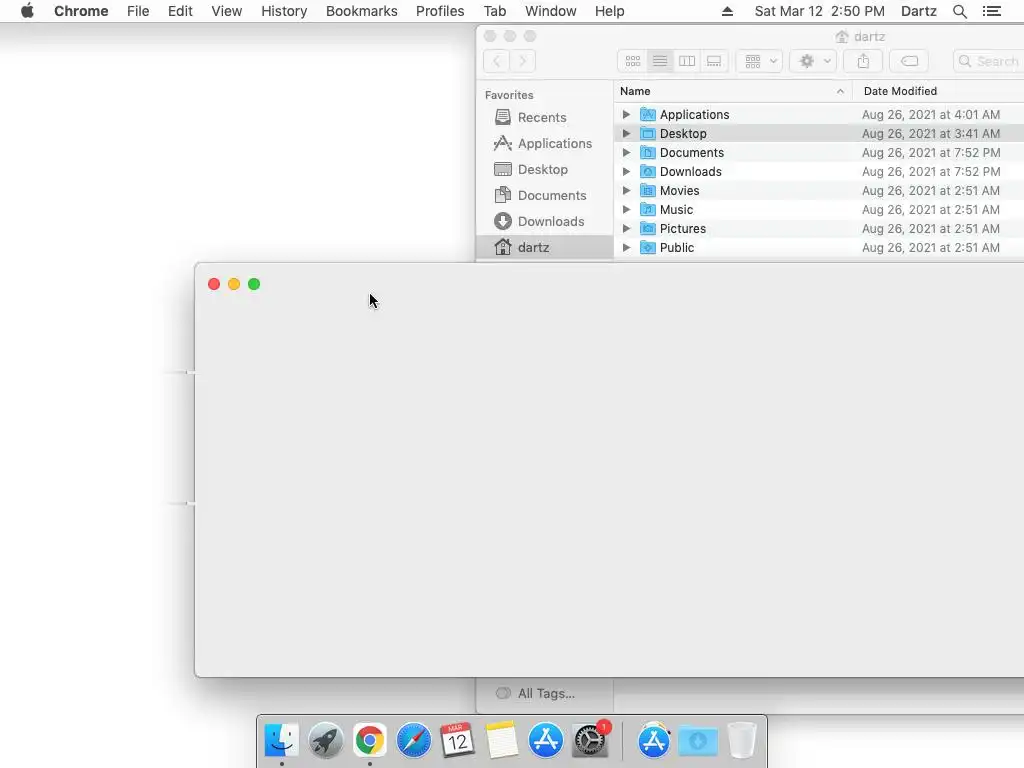Click Finder edit tags button
Image resolution: width=1024 pixels, height=768 pixels.
pyautogui.click(x=909, y=61)
